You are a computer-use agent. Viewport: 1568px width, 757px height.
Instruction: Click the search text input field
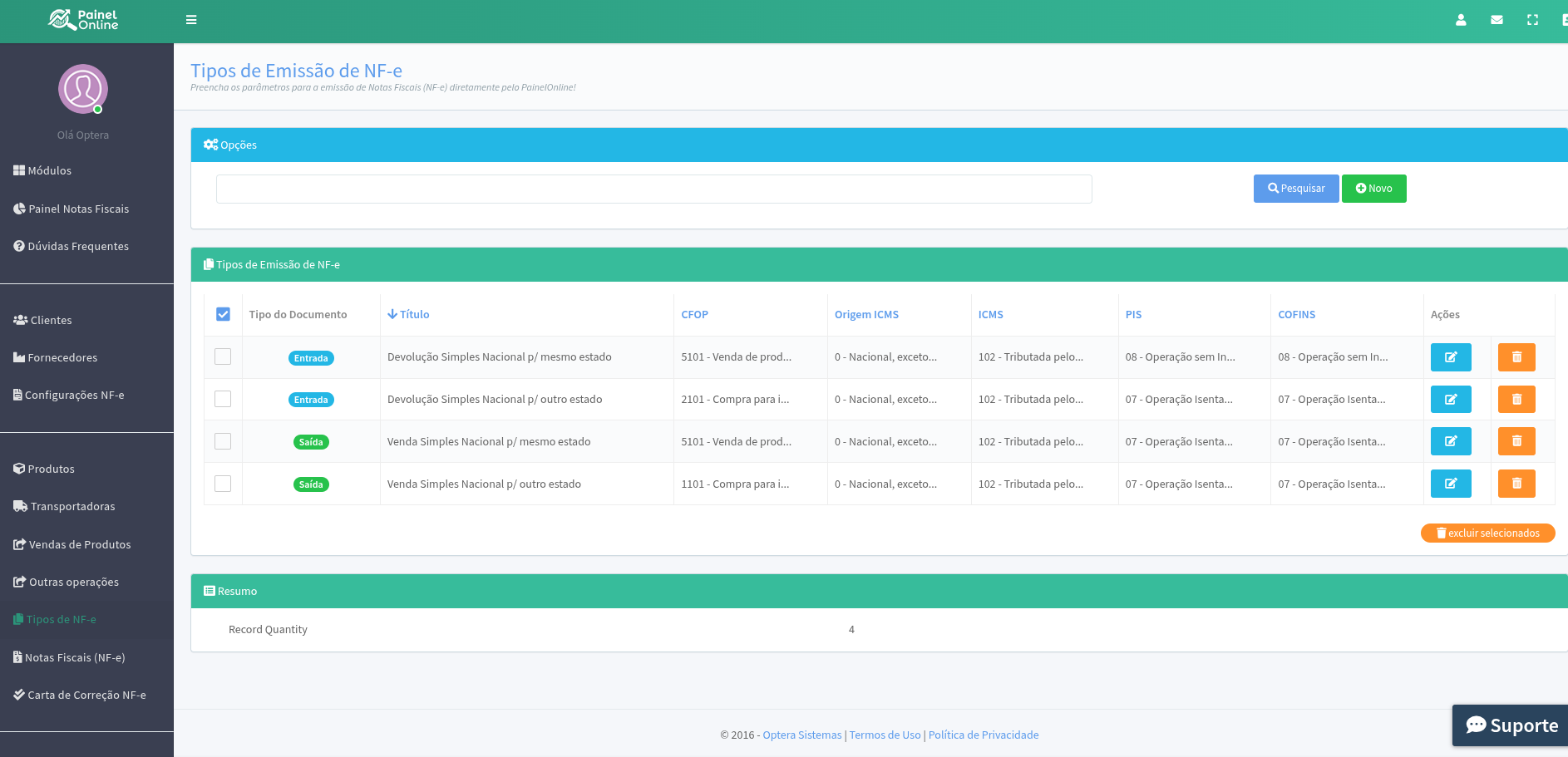(653, 189)
